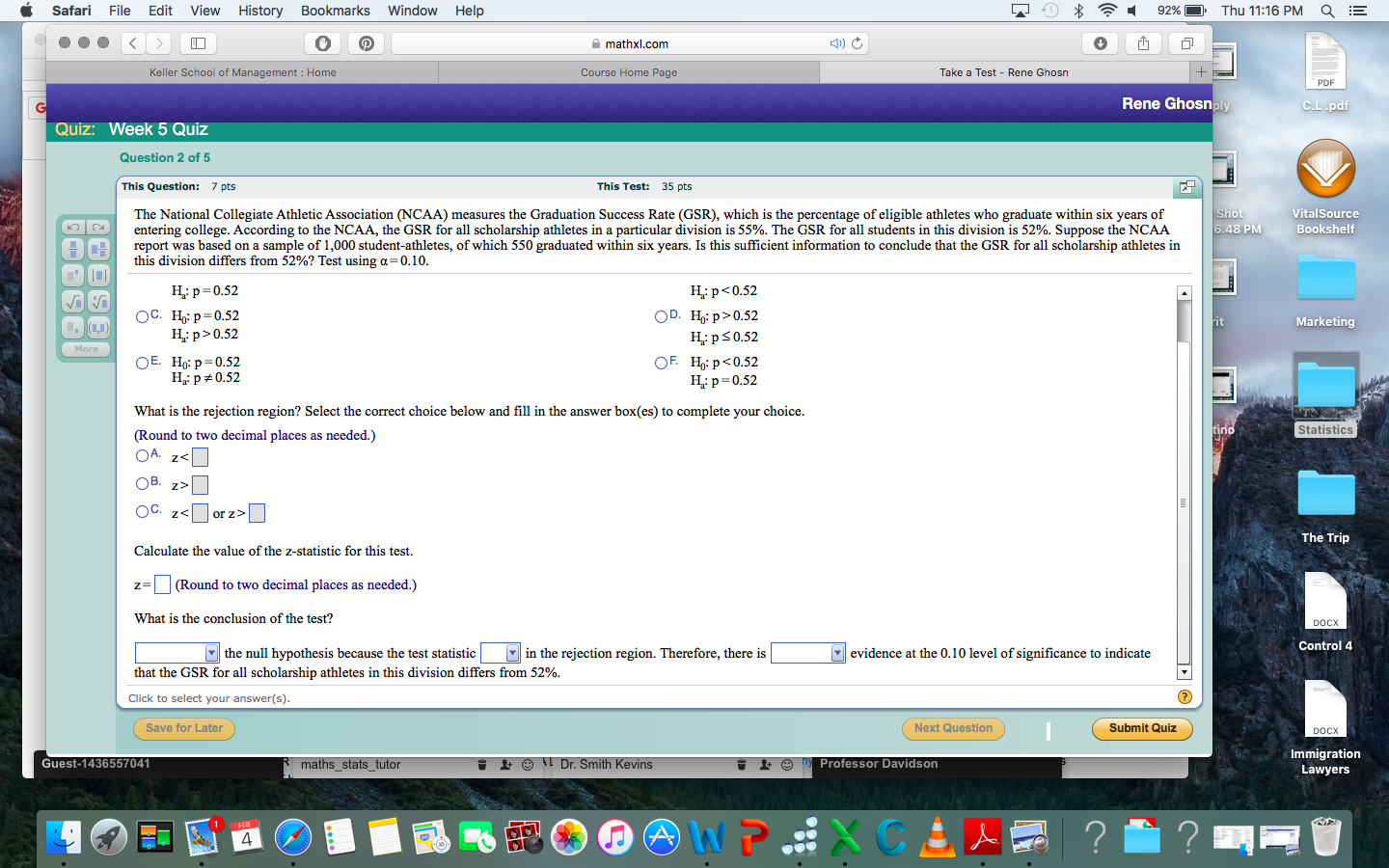Mute audio playing in this tab
The image size is (1389, 868).
837,43
